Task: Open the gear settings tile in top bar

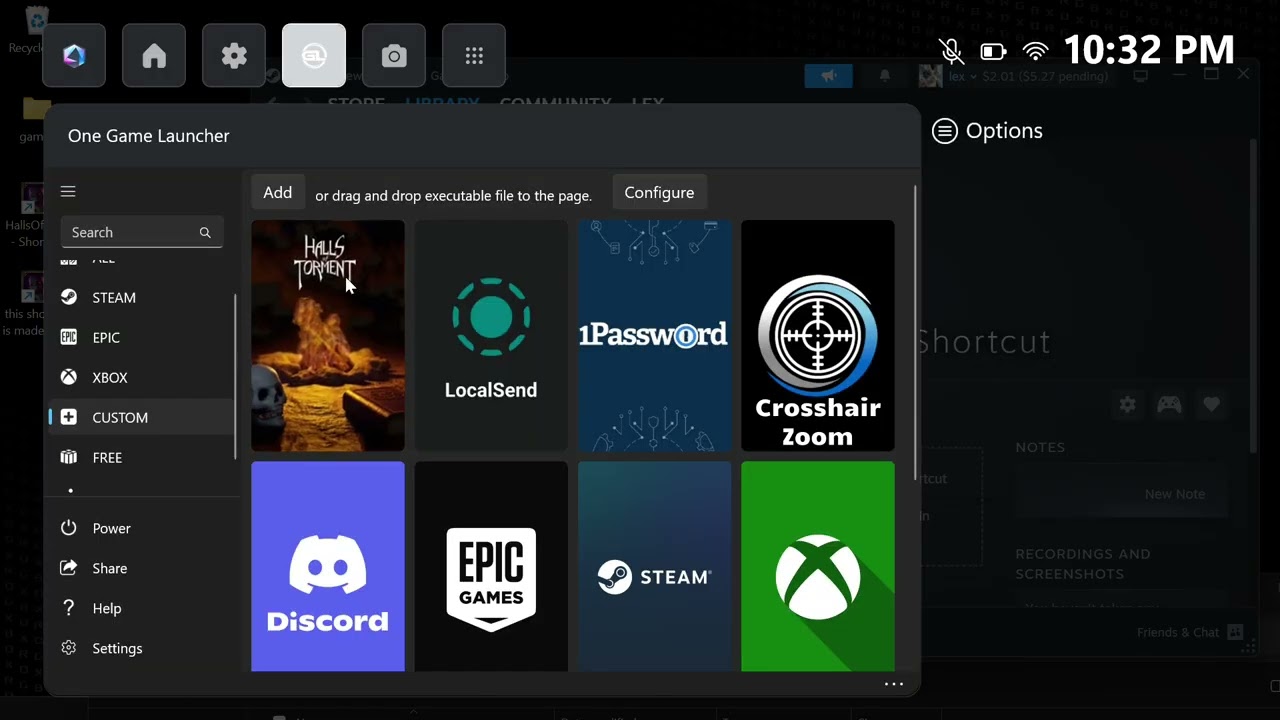Action: coord(234,56)
